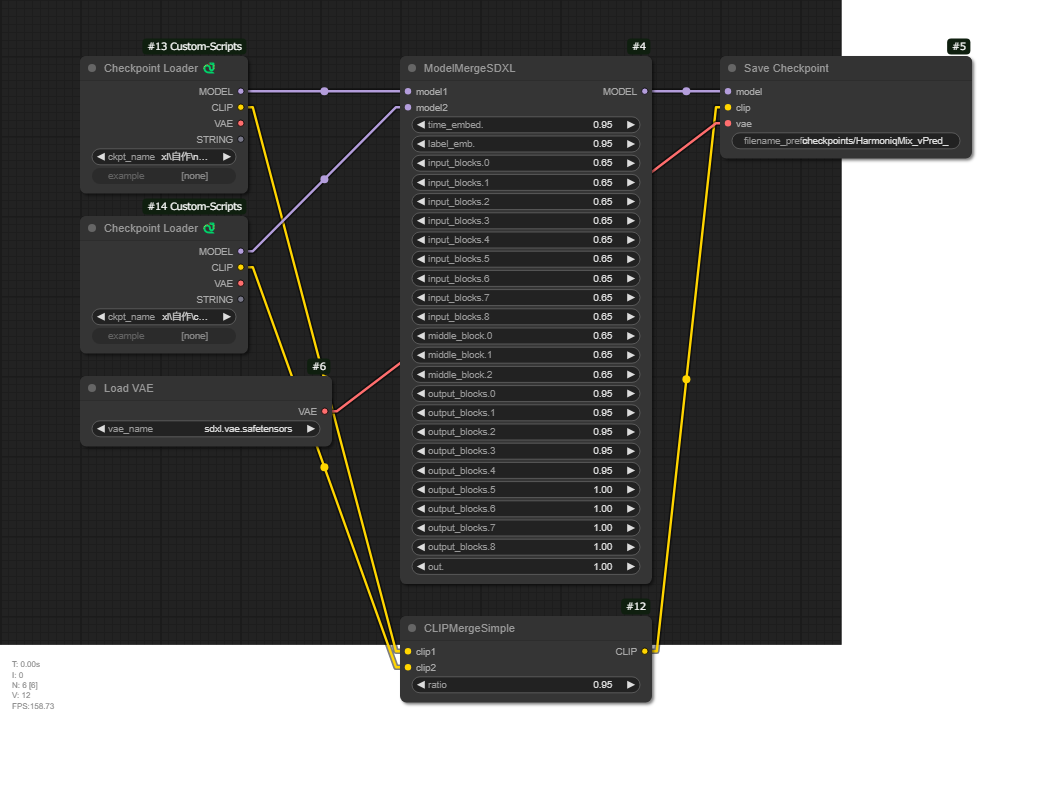Click the clip2 input port on CLIPMergeSimple
Screen dimensions: 1052x806
point(408,667)
